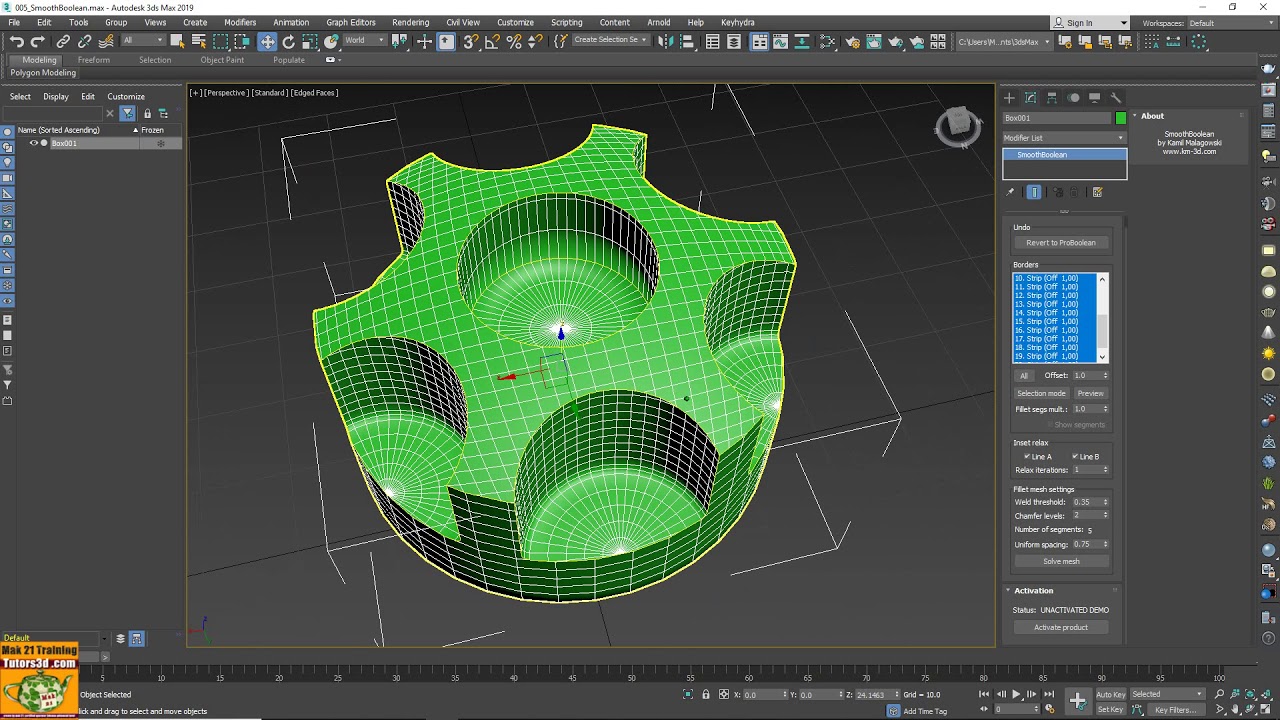Screen dimensions: 1280x720
Task: Select the Rotate tool in the toolbar
Action: (288, 42)
